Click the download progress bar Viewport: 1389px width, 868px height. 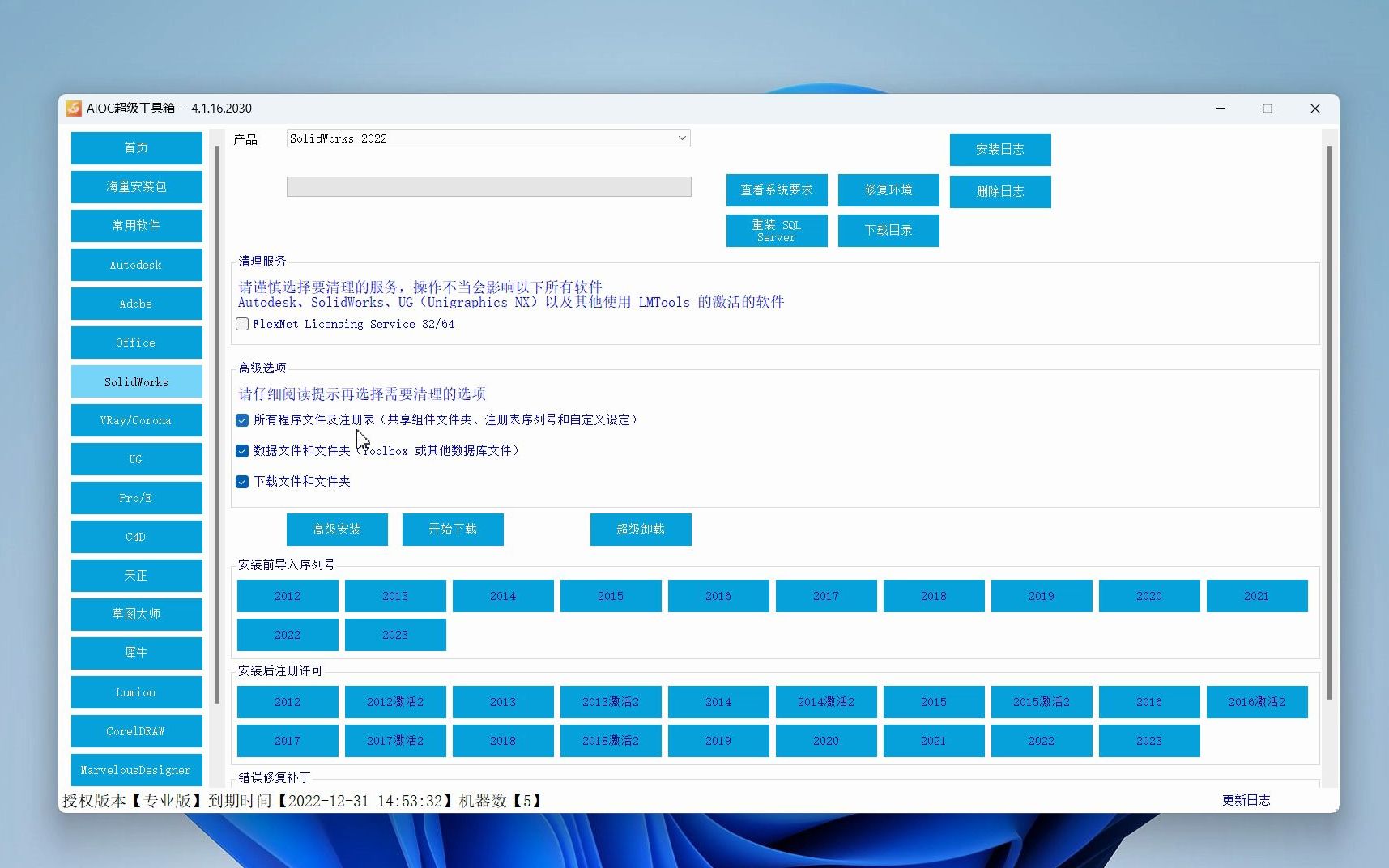tap(488, 186)
